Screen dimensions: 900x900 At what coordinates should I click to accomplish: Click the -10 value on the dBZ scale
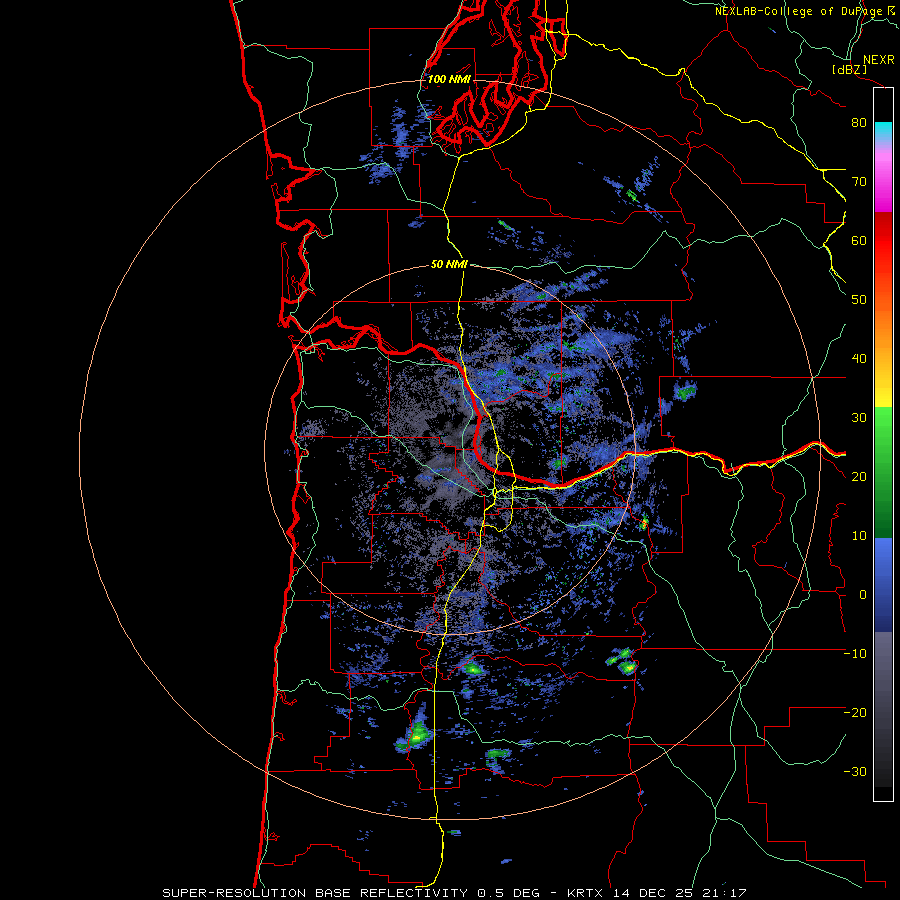coord(855,654)
